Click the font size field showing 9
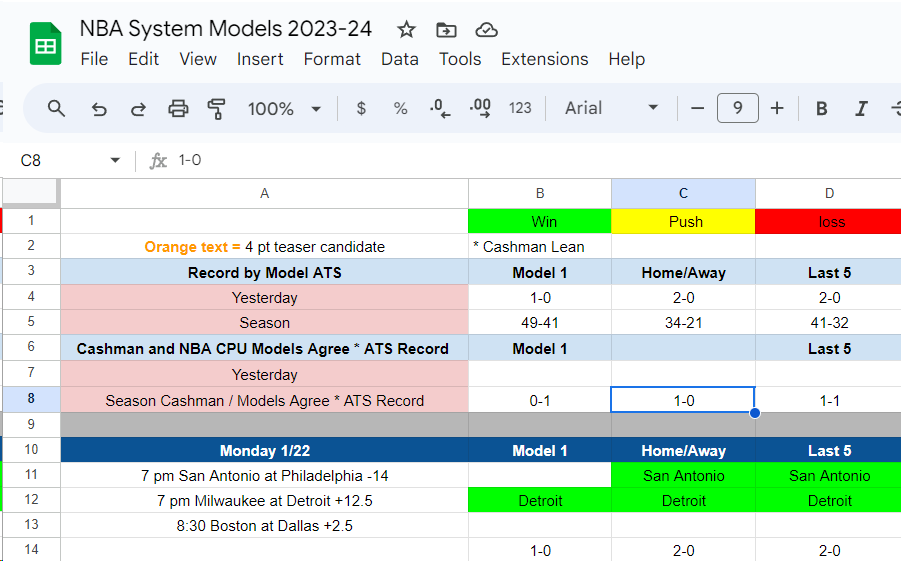This screenshot has height=561, width=901. pos(737,108)
